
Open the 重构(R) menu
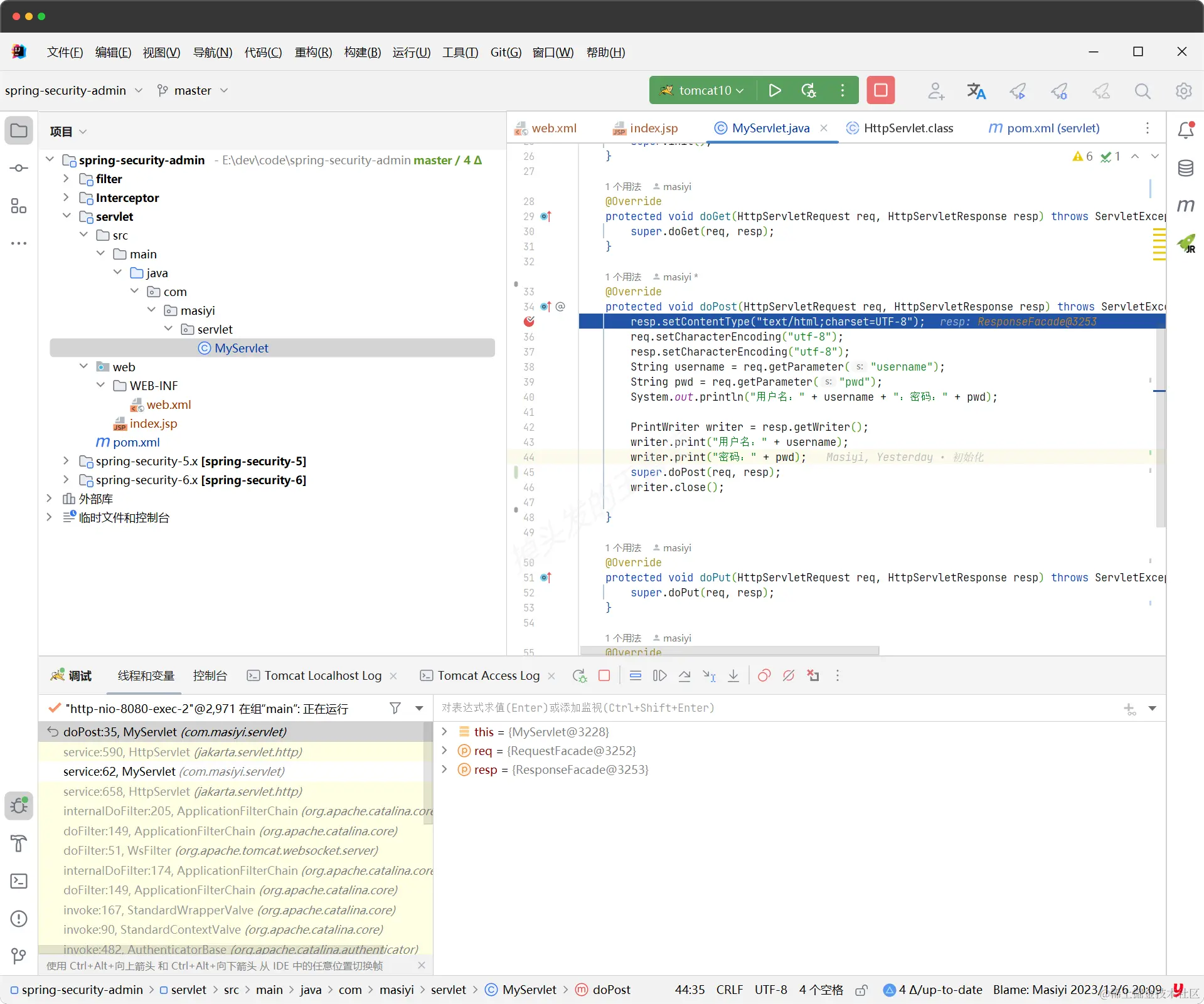click(x=313, y=52)
